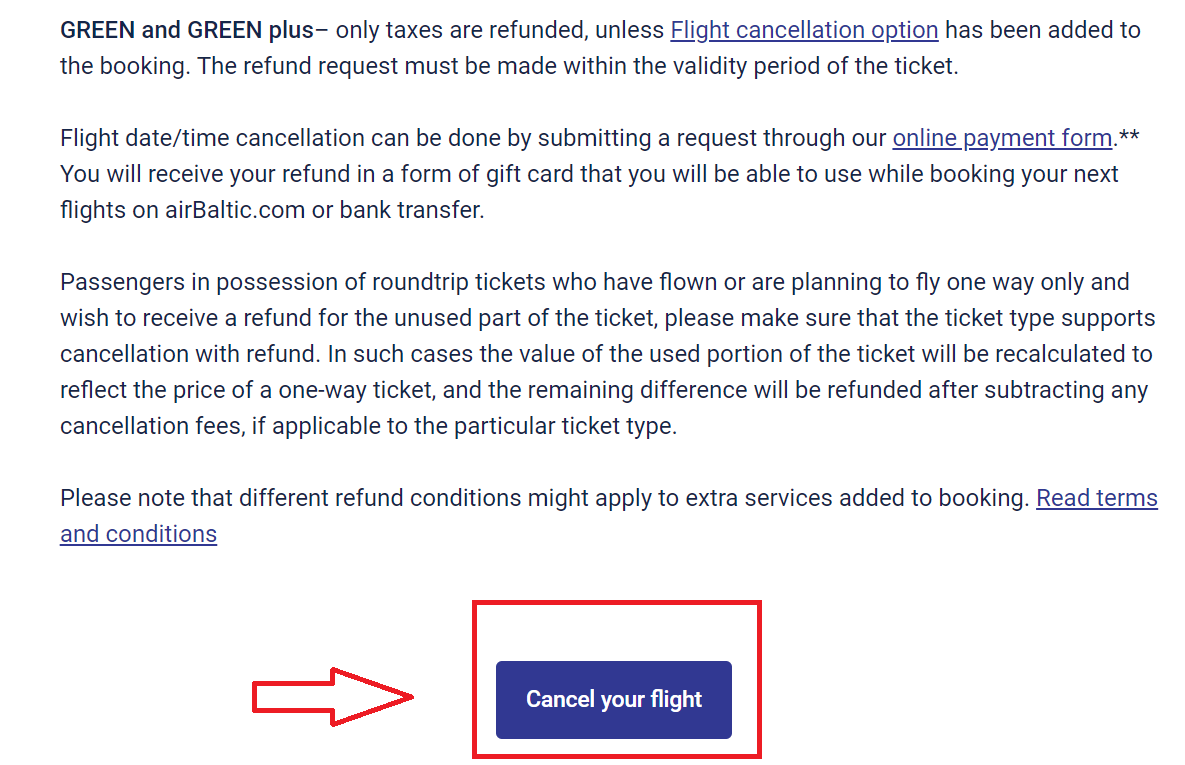Click the red arrow pointing at button
This screenshot has height=765, width=1185.
pyautogui.click(x=333, y=696)
